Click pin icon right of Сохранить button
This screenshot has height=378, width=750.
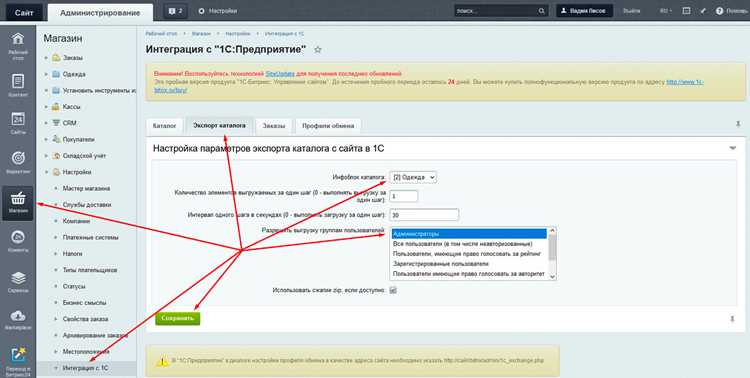click(732, 319)
